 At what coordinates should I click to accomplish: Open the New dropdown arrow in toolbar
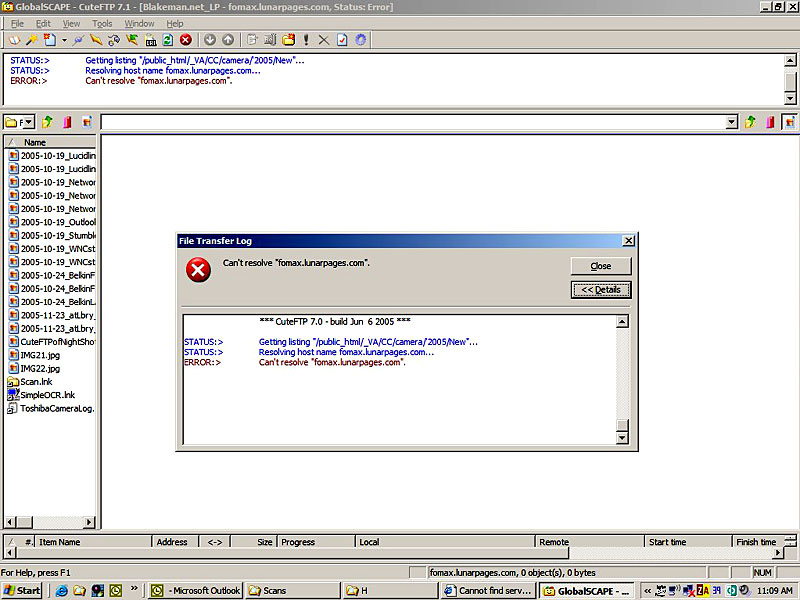[x=64, y=40]
